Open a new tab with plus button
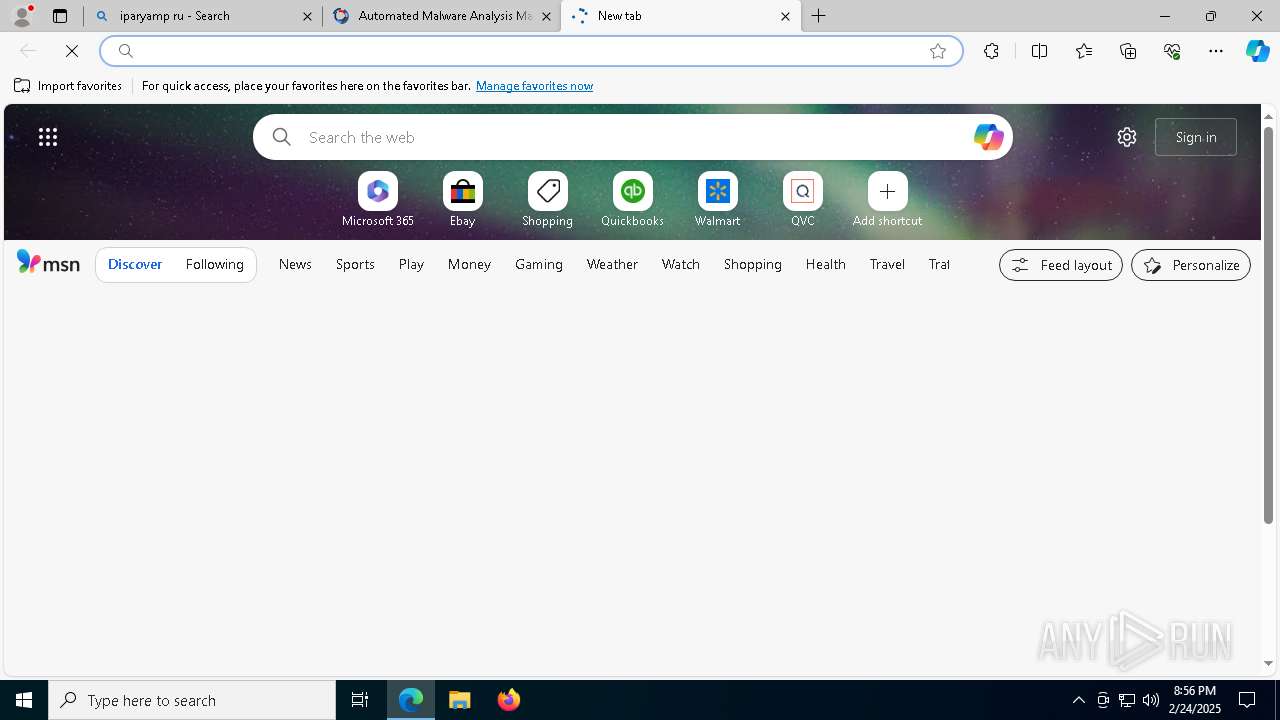1280x720 pixels. point(819,16)
